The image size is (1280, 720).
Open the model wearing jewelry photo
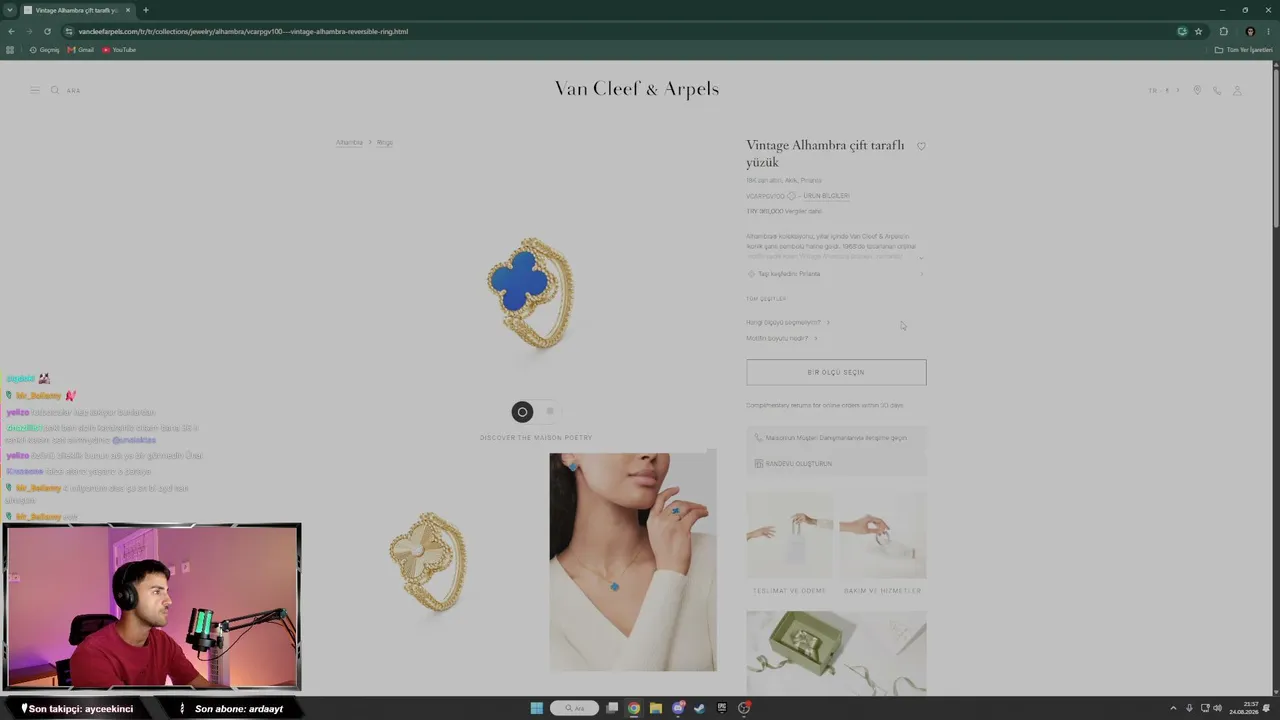633,562
